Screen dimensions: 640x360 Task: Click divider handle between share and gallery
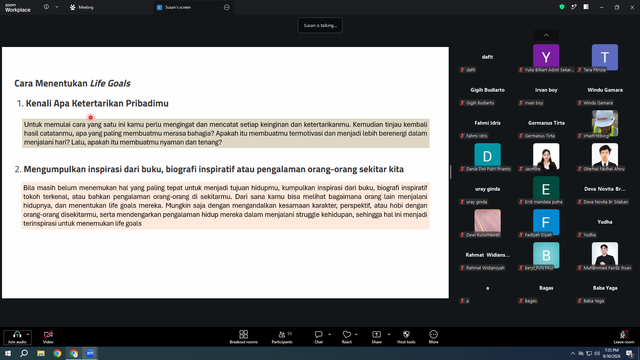click(451, 172)
